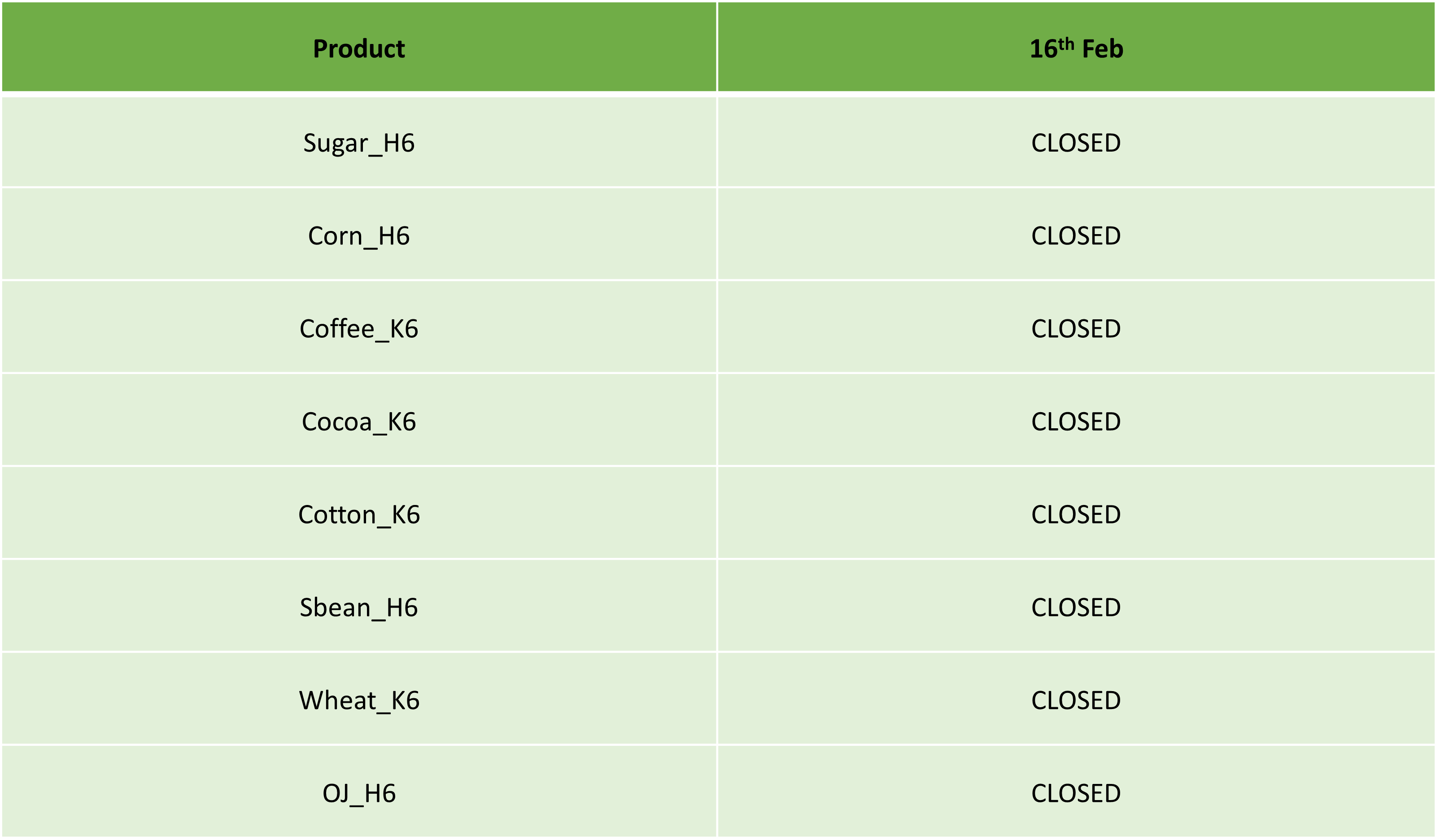Click the CLOSED status for Sugar_H6

pos(1076,143)
